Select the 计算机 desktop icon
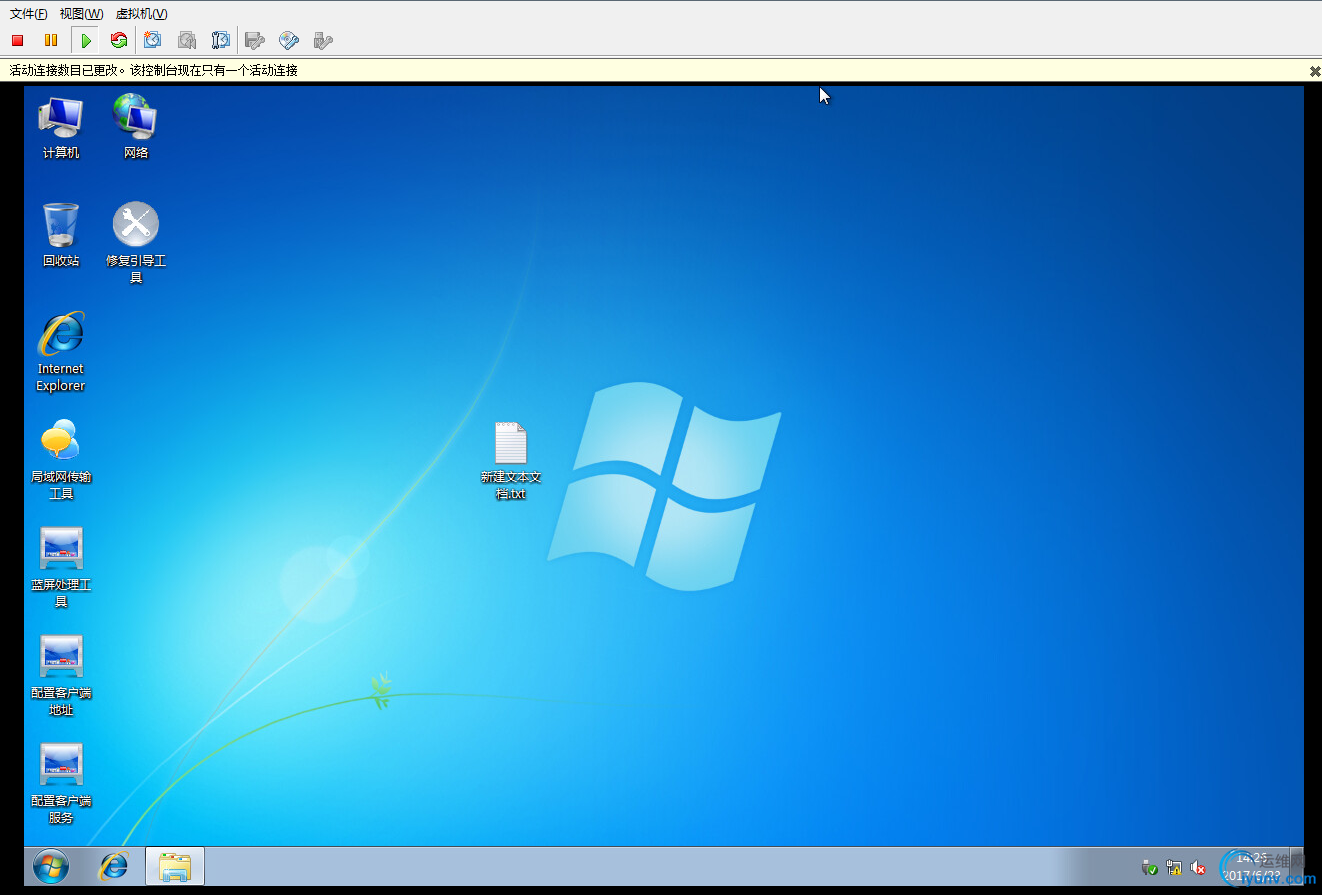Viewport: 1322px width, 895px height. pyautogui.click(x=61, y=126)
